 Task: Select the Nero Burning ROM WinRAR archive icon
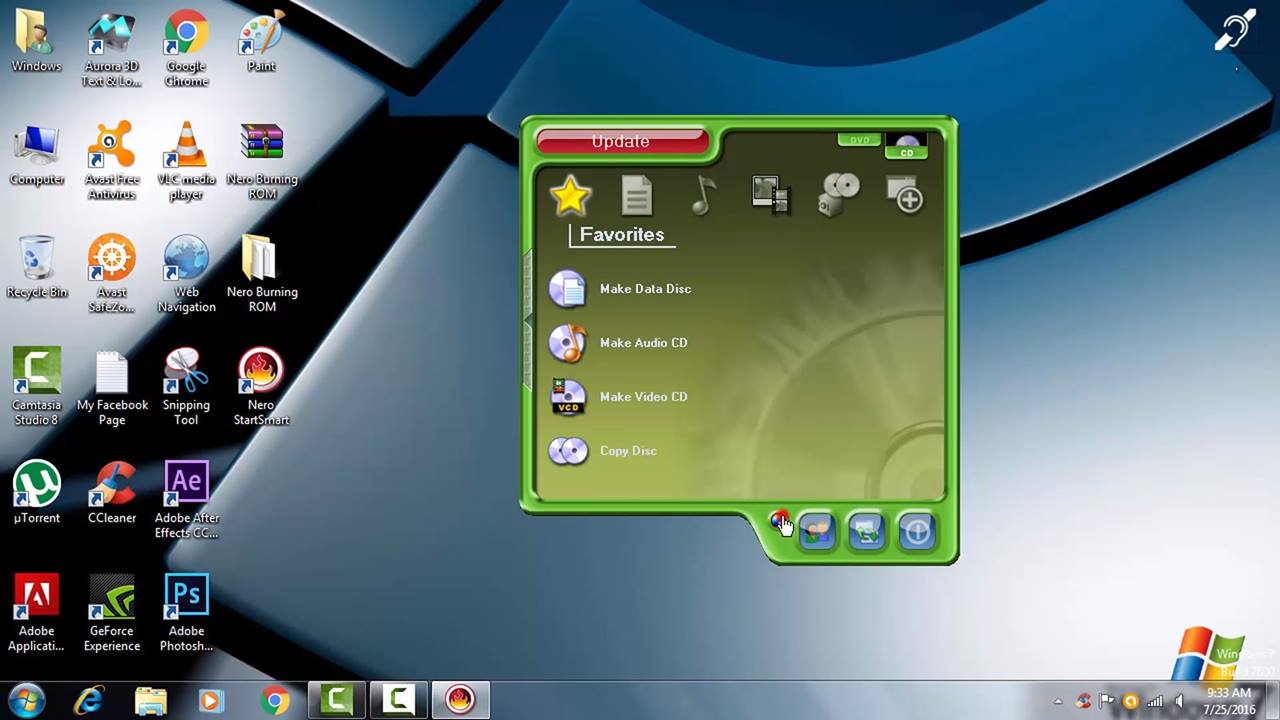pos(262,161)
